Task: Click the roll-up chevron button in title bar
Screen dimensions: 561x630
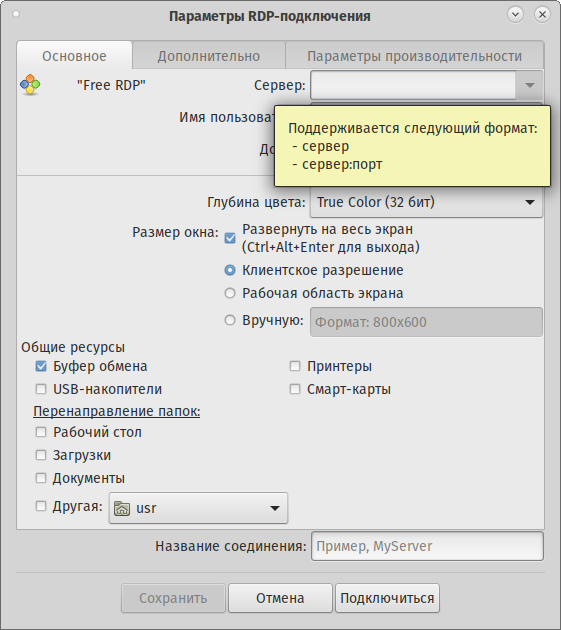Action: (515, 14)
